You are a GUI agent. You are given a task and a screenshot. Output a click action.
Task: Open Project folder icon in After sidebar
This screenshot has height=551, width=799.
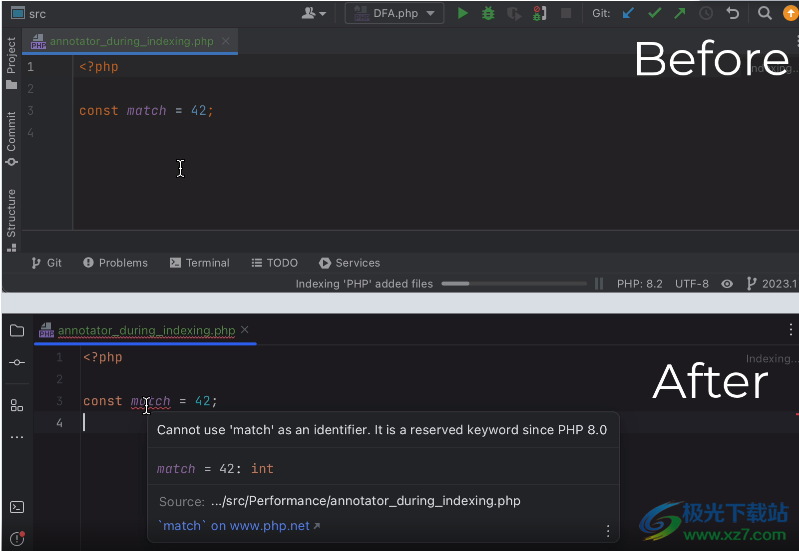[x=17, y=331]
